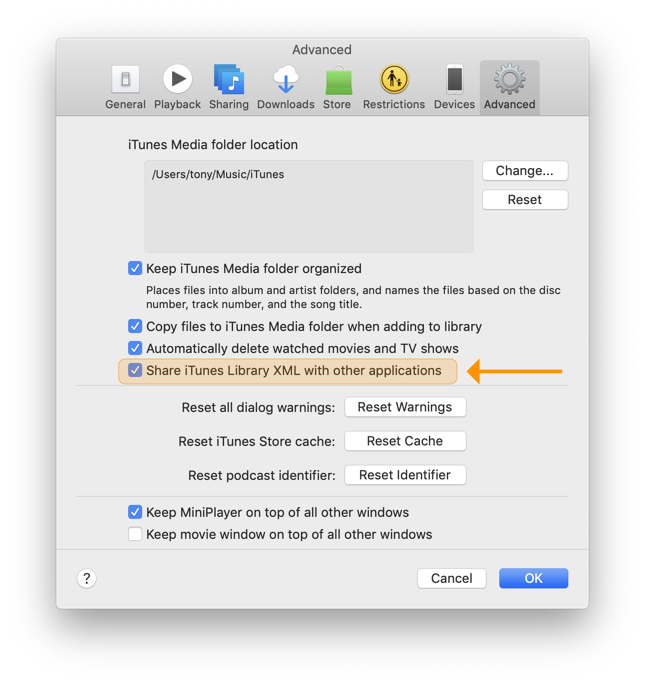The width and height of the screenshot is (645, 683).
Task: Click 'Reset podcast identifier:' label
Action: pos(262,475)
